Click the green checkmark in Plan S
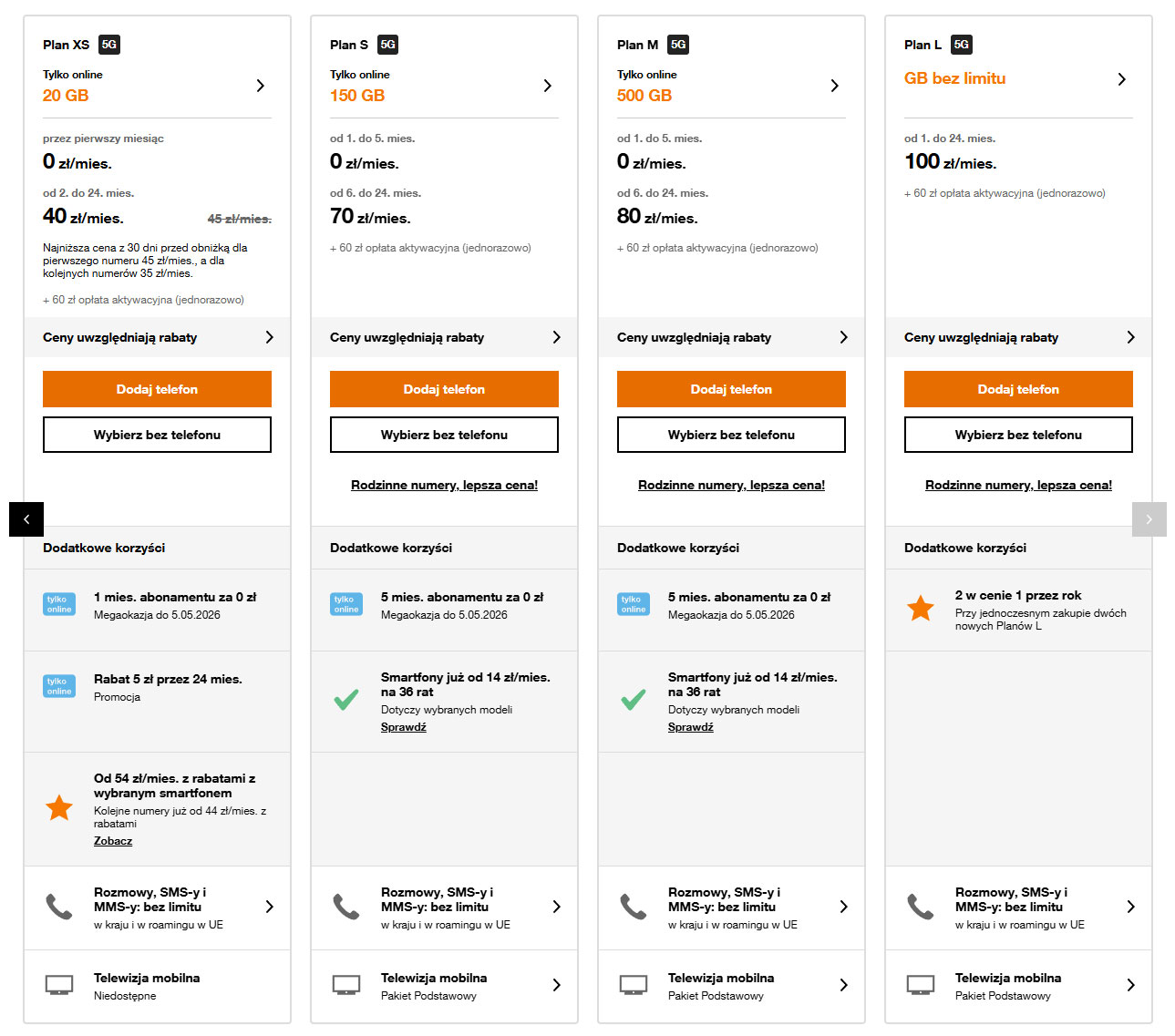Screen dimensions: 1175x1036 point(346,700)
